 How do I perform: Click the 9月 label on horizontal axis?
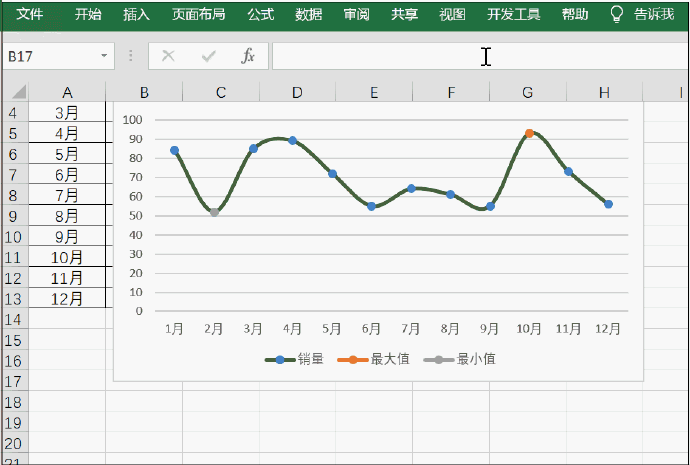pos(489,329)
